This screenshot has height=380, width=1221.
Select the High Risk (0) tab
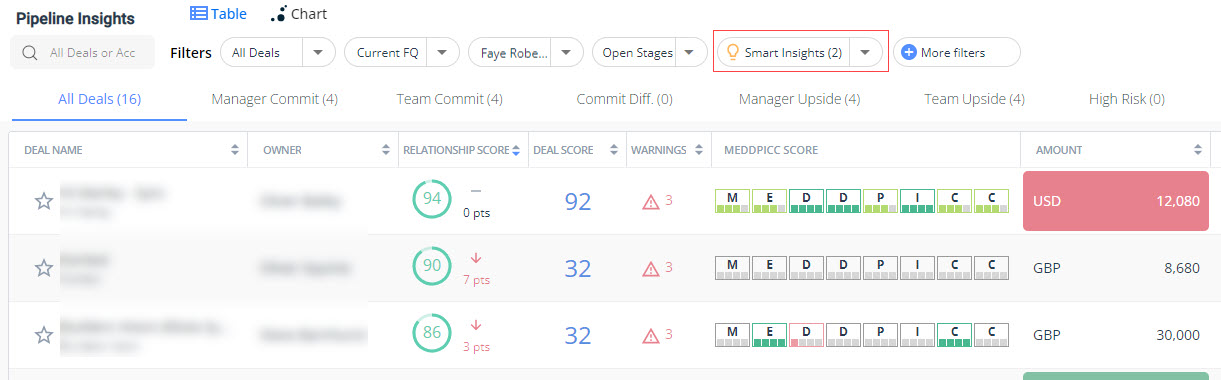tap(1126, 99)
